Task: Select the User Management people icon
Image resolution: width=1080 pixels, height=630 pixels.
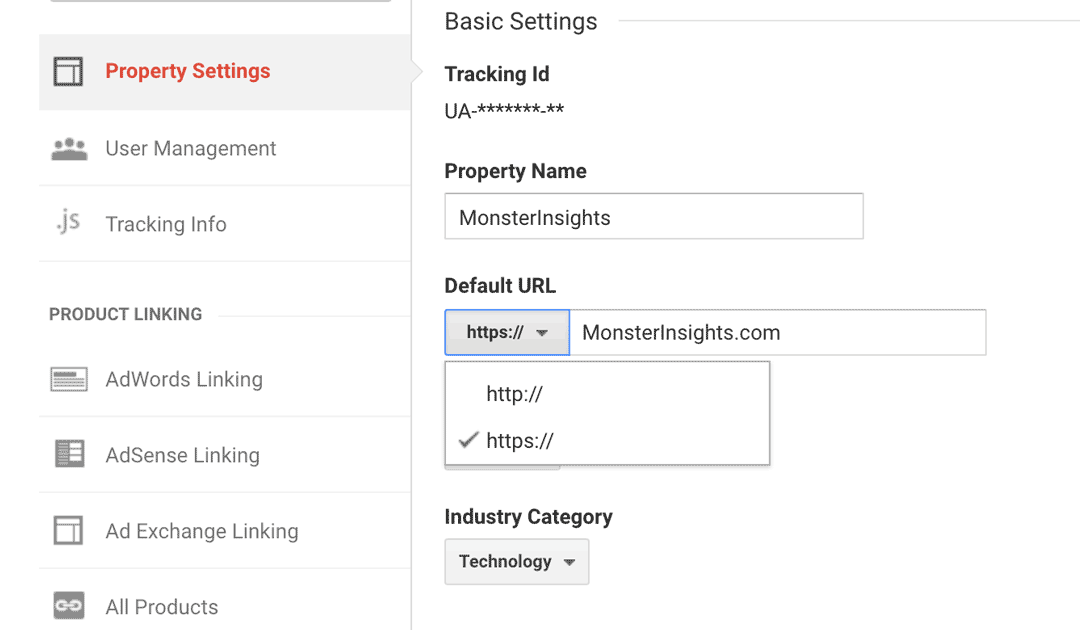Action: click(68, 148)
